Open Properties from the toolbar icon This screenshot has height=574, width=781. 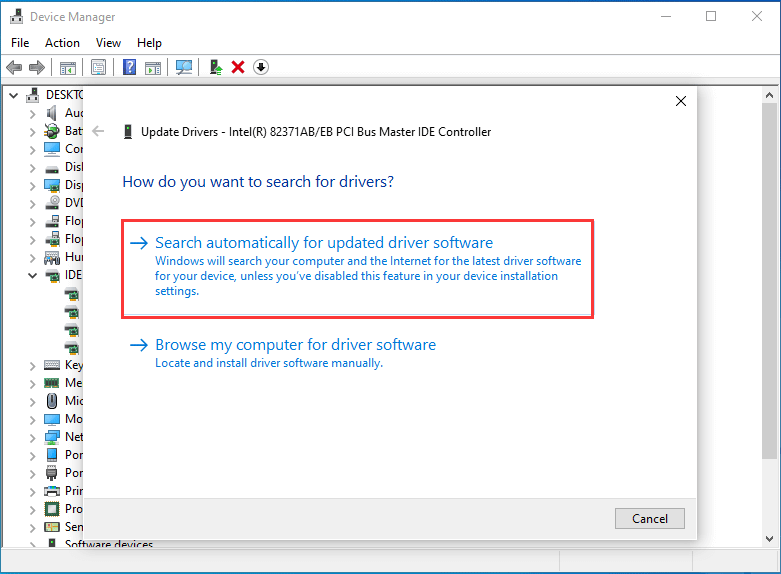click(98, 67)
